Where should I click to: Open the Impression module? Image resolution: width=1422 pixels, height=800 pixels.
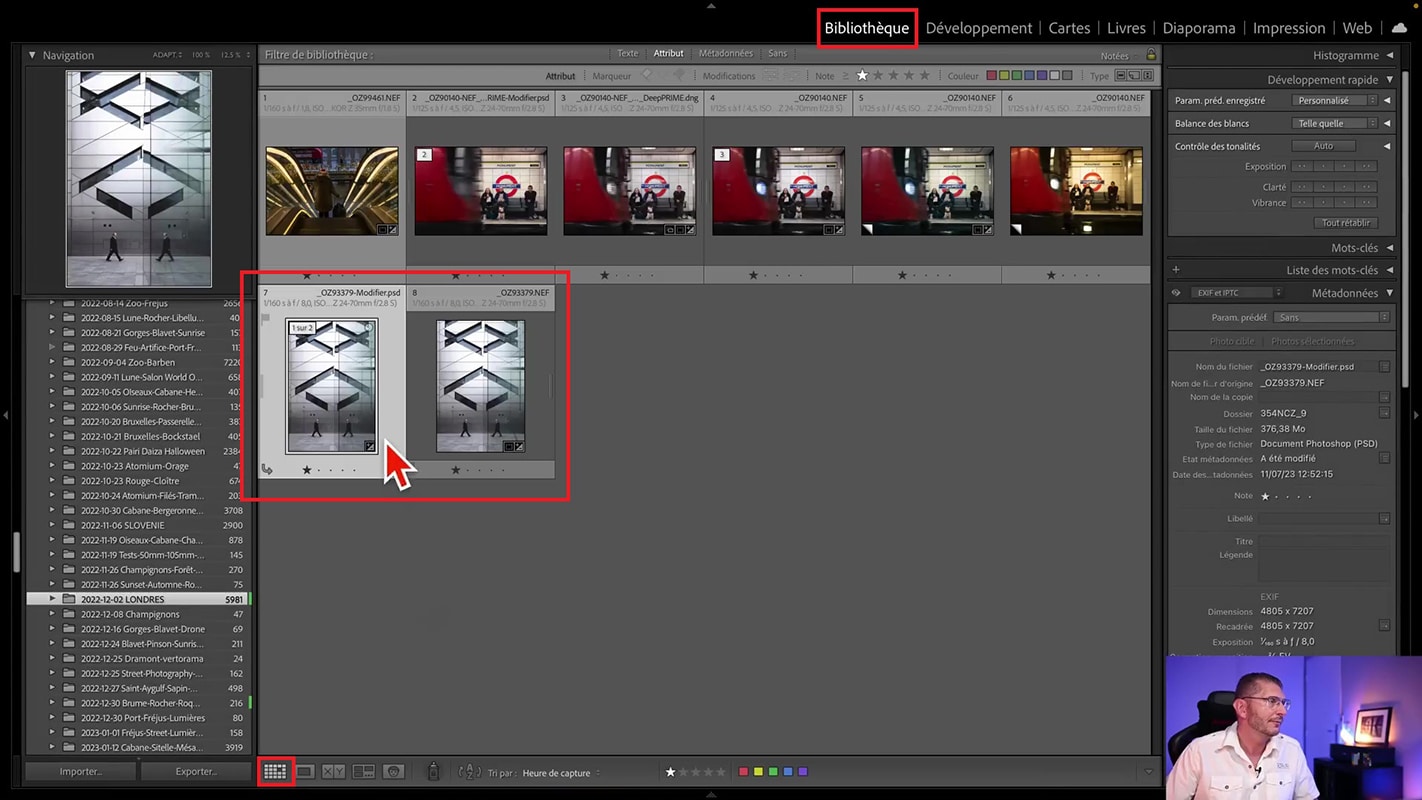(x=1289, y=28)
